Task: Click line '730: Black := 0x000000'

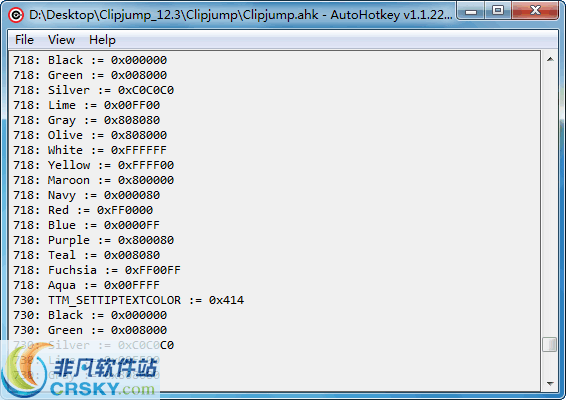Action: [x=90, y=315]
